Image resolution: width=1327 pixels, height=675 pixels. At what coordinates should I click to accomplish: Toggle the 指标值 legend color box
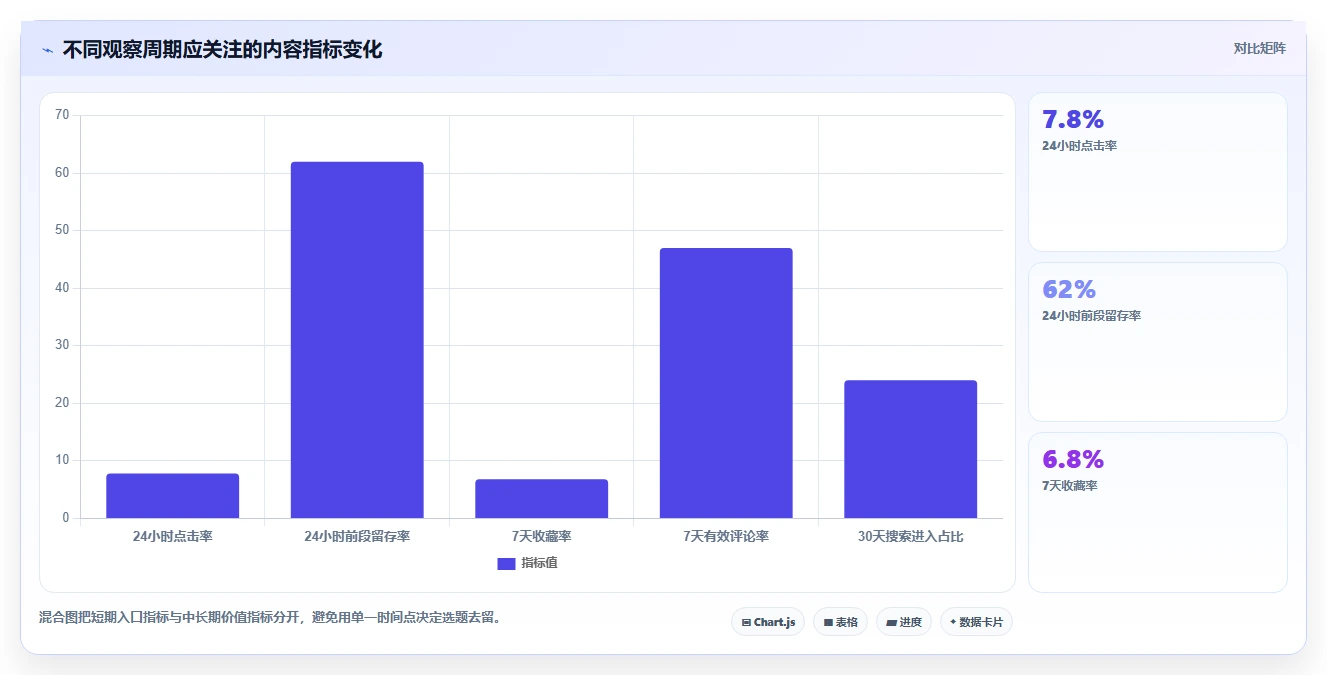(x=506, y=564)
